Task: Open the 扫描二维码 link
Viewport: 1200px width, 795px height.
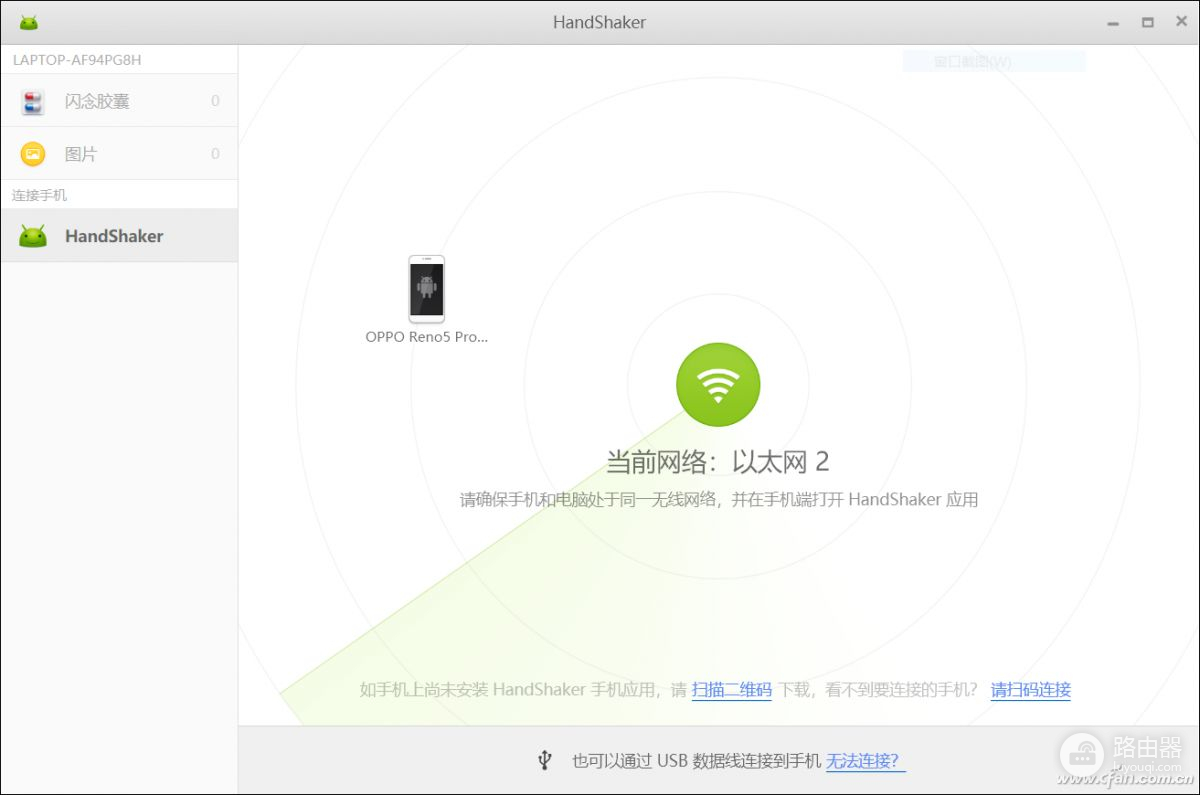Action: point(731,689)
